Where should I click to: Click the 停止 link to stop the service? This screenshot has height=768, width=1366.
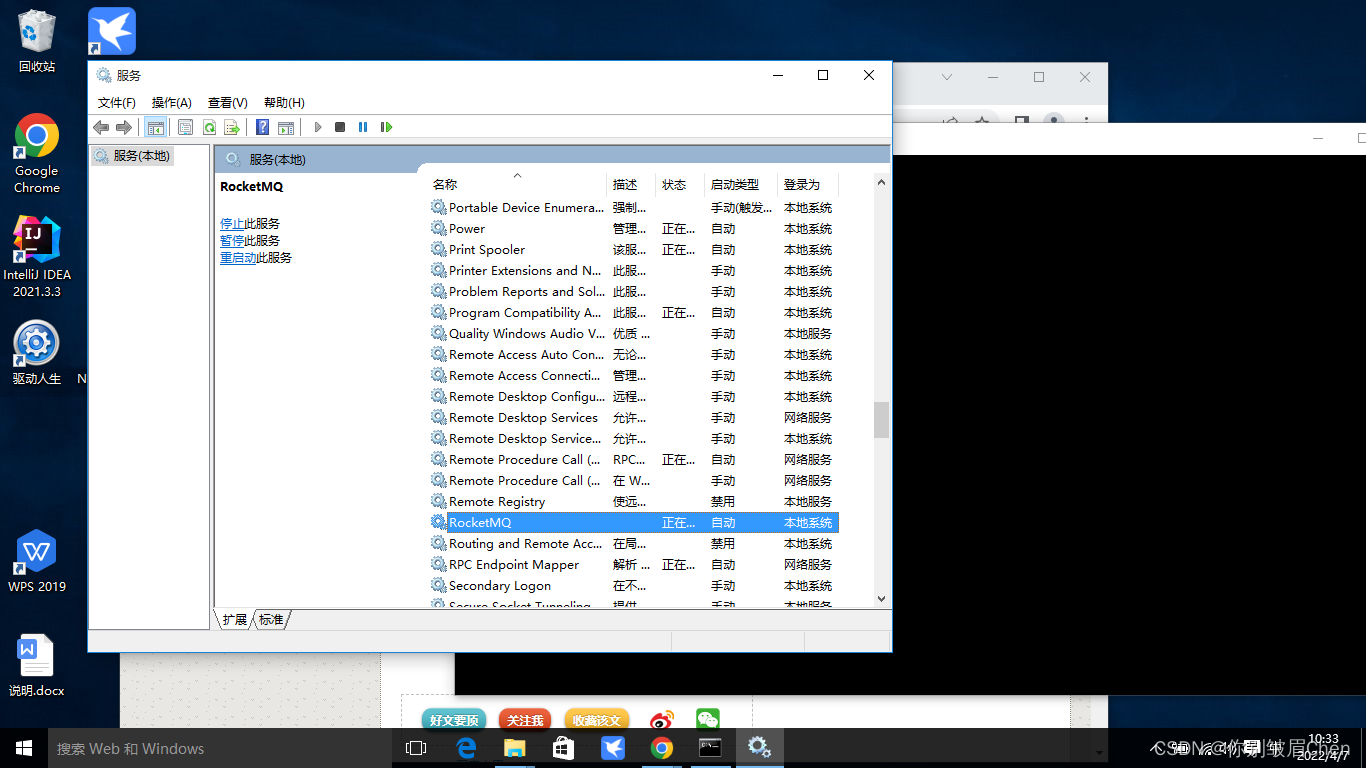[232, 224]
